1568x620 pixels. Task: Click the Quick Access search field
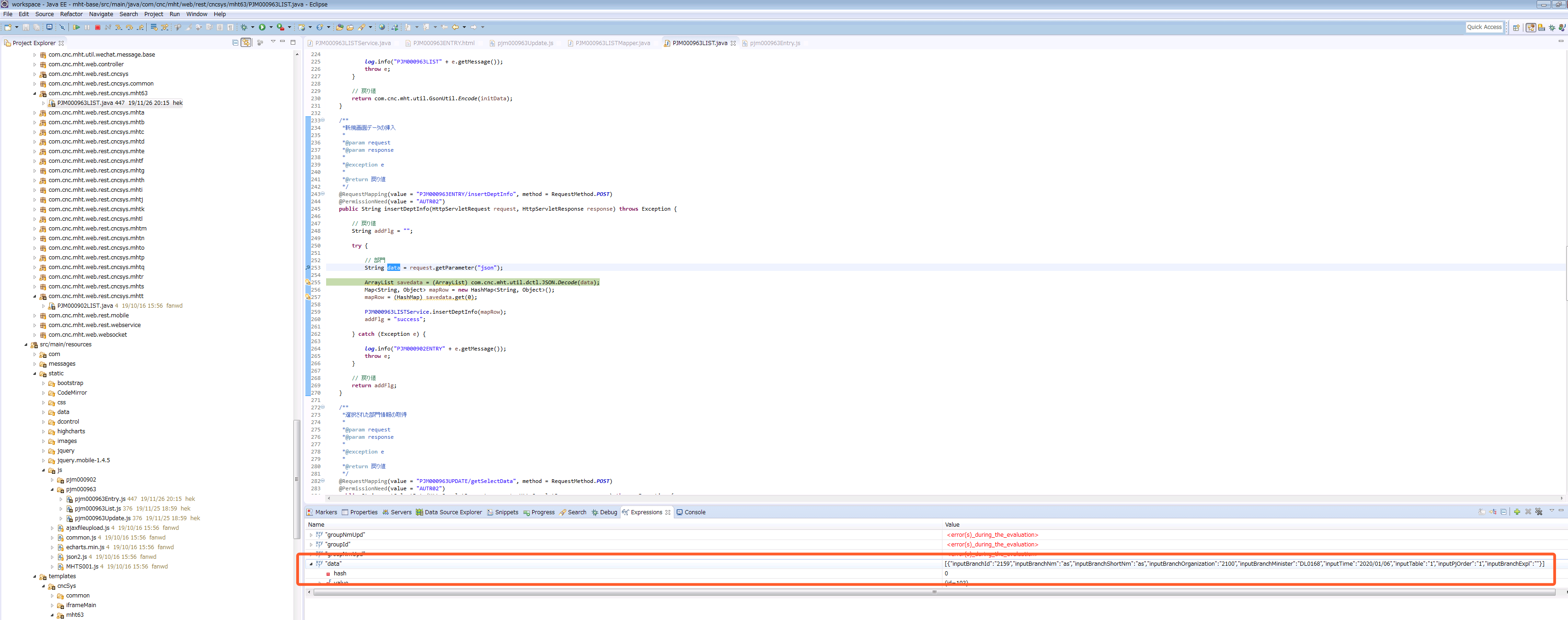pyautogui.click(x=1485, y=27)
